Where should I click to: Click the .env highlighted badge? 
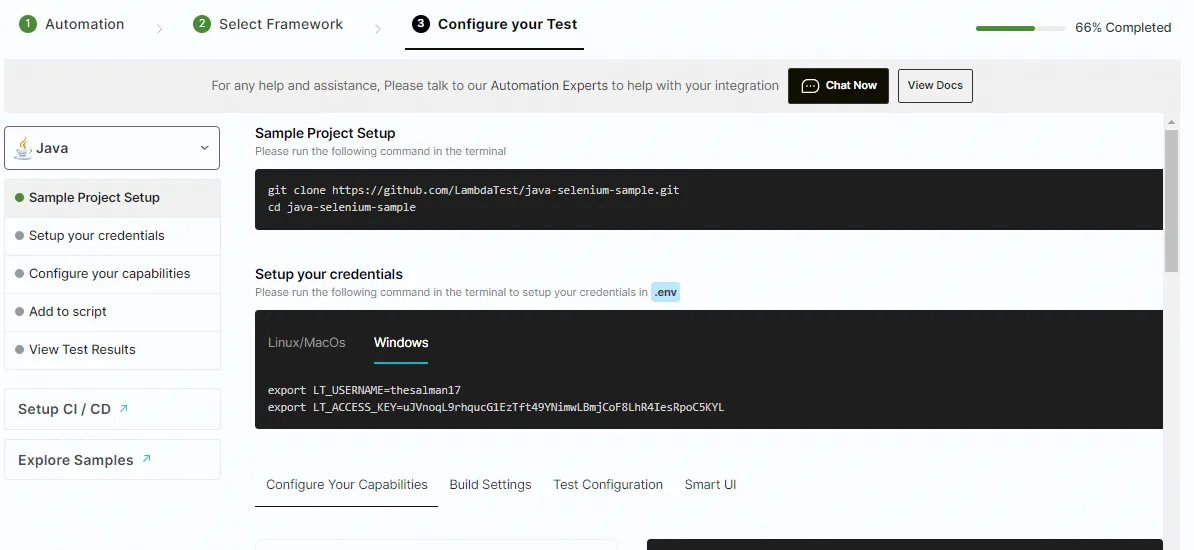666,292
